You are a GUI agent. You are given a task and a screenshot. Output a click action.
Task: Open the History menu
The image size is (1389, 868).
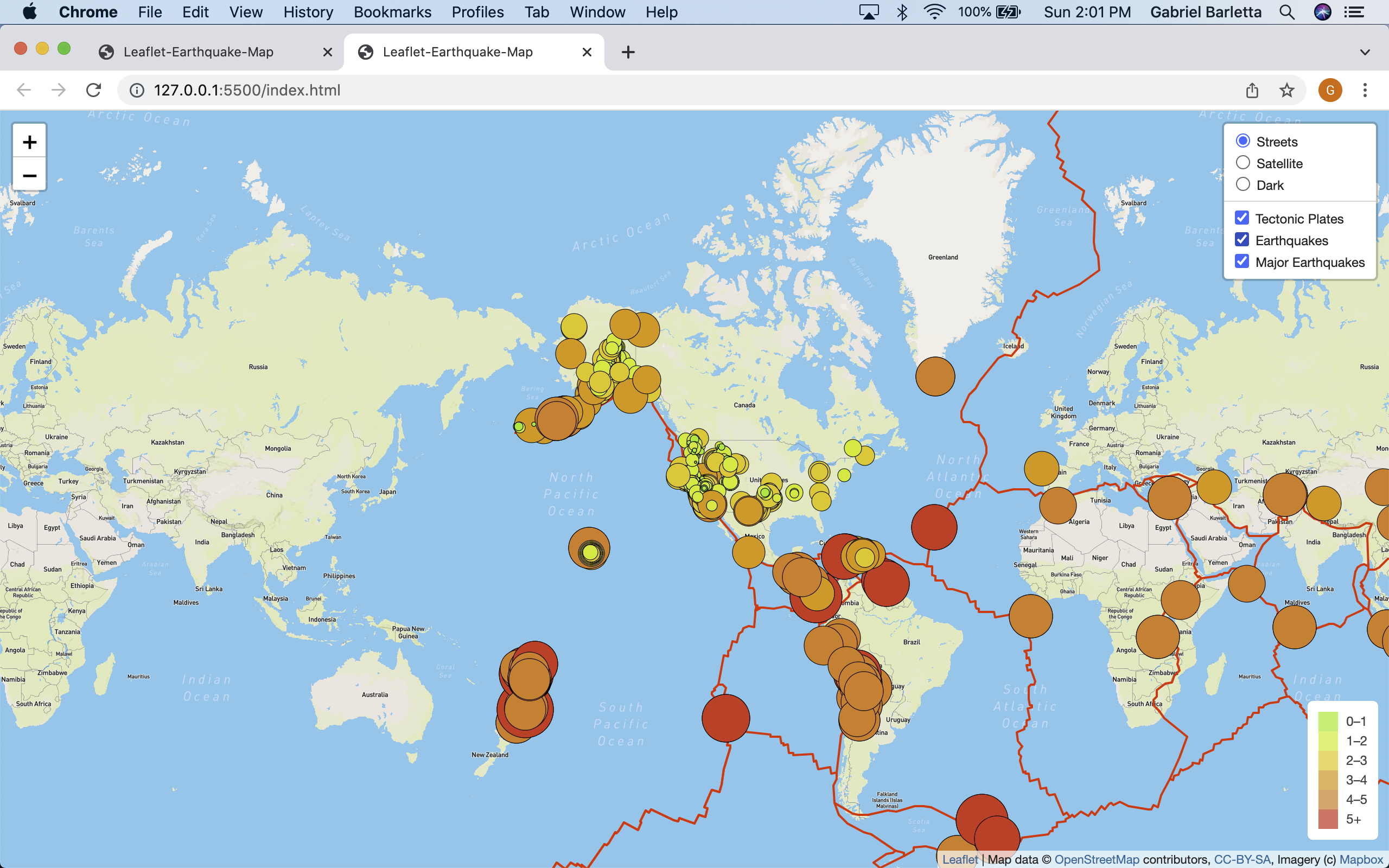[x=308, y=12]
